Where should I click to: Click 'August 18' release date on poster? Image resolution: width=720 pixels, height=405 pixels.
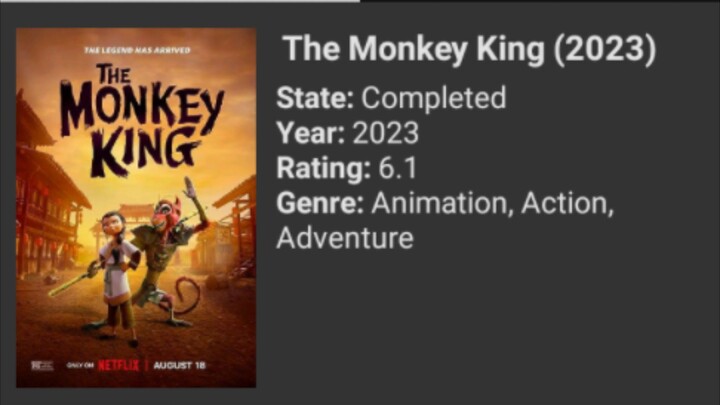click(x=181, y=365)
